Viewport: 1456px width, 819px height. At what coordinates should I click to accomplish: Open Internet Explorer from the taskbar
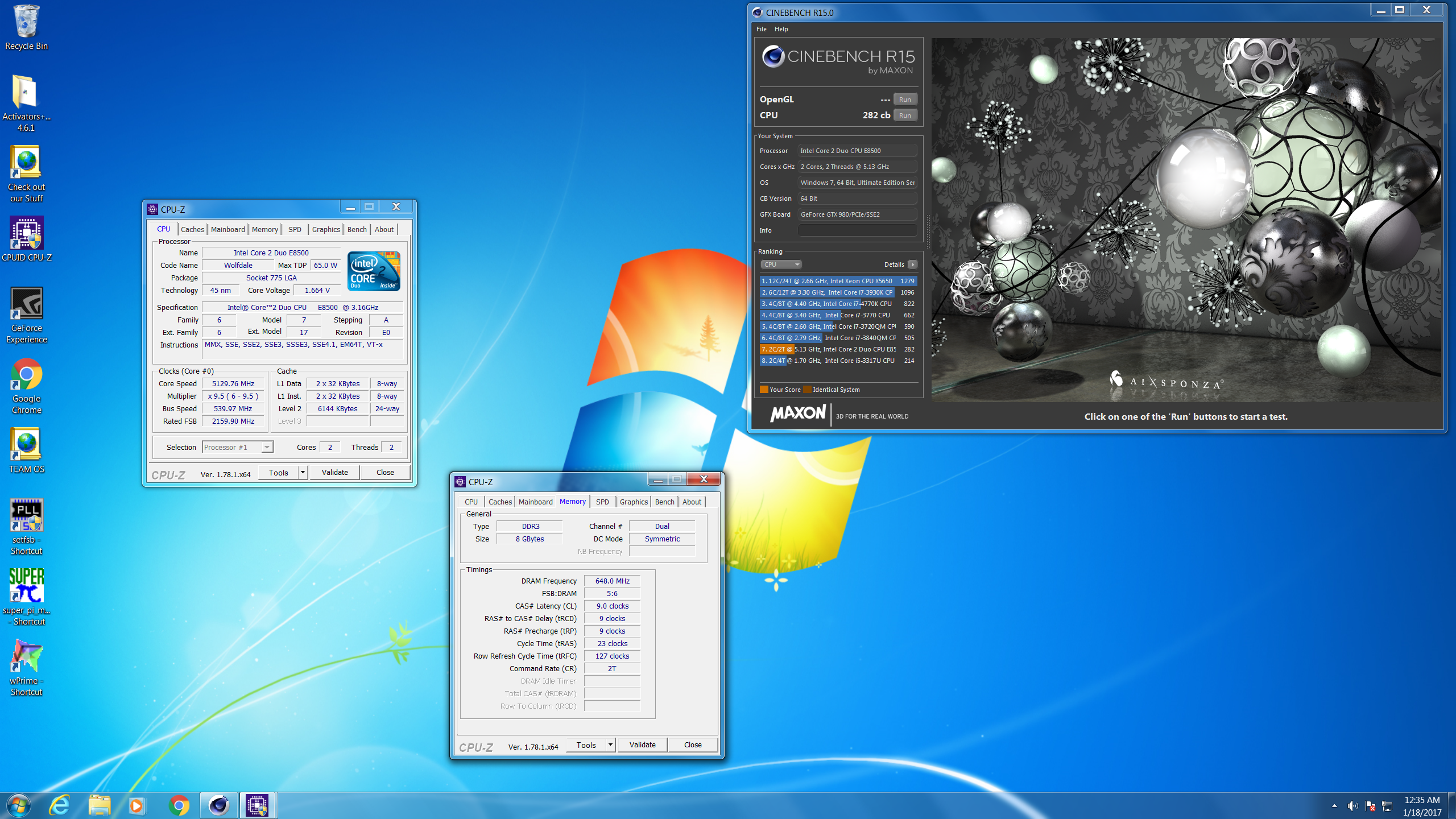[x=59, y=805]
